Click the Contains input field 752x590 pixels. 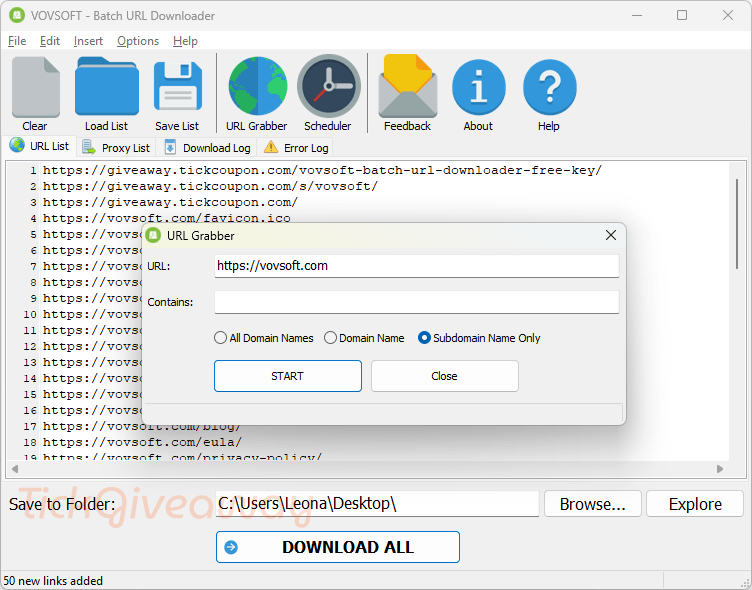[417, 302]
